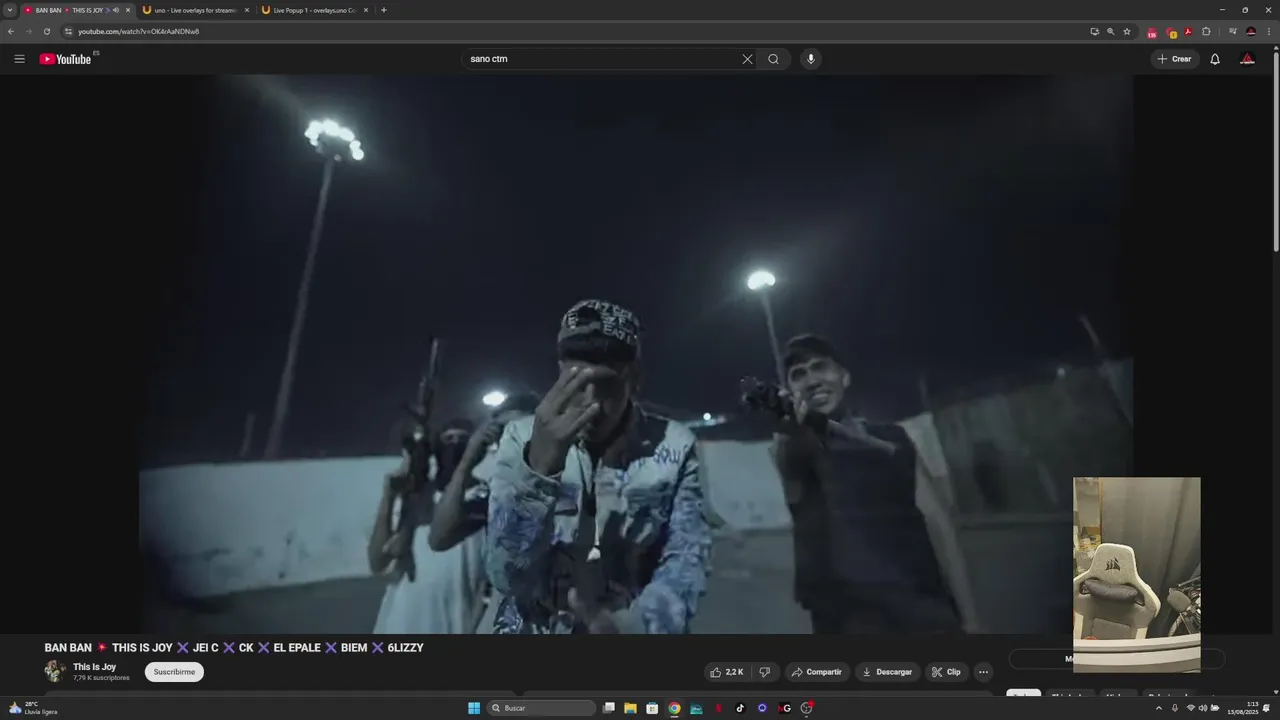Open the zoom magnifier icon in address bar
This screenshot has width=1280, height=720.
pos(1110,31)
